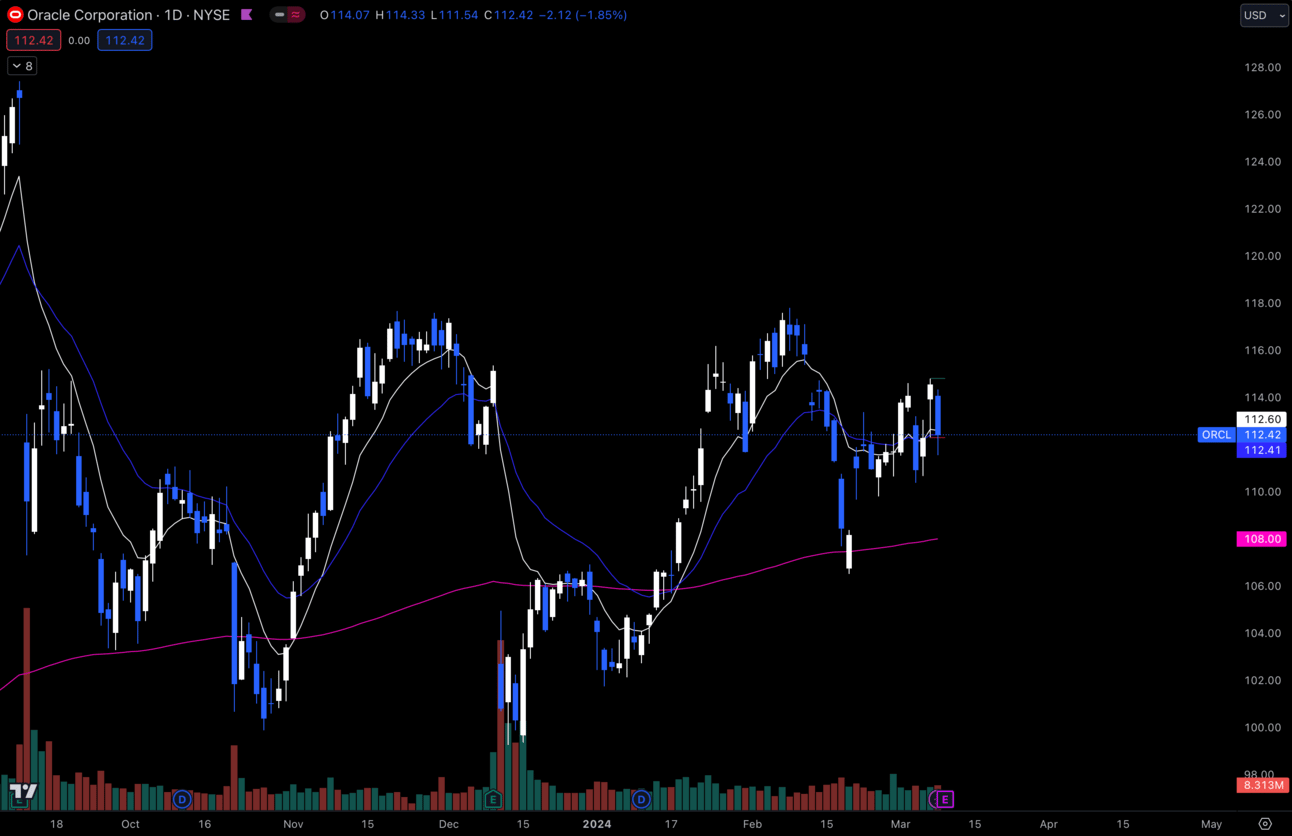The height and width of the screenshot is (836, 1292).
Task: Click 124.00 on the price axis
Action: [x=1261, y=162]
